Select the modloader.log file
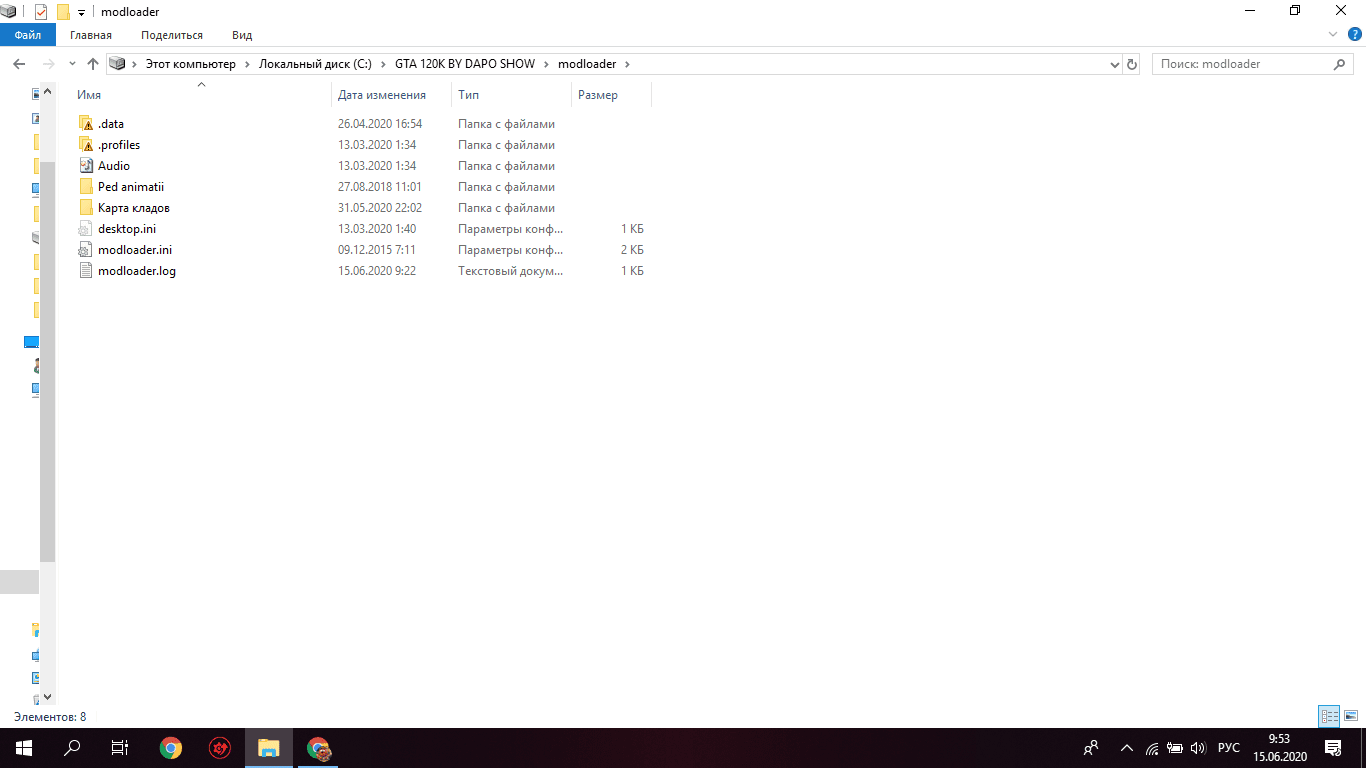This screenshot has height=768, width=1366. pyautogui.click(x=136, y=271)
